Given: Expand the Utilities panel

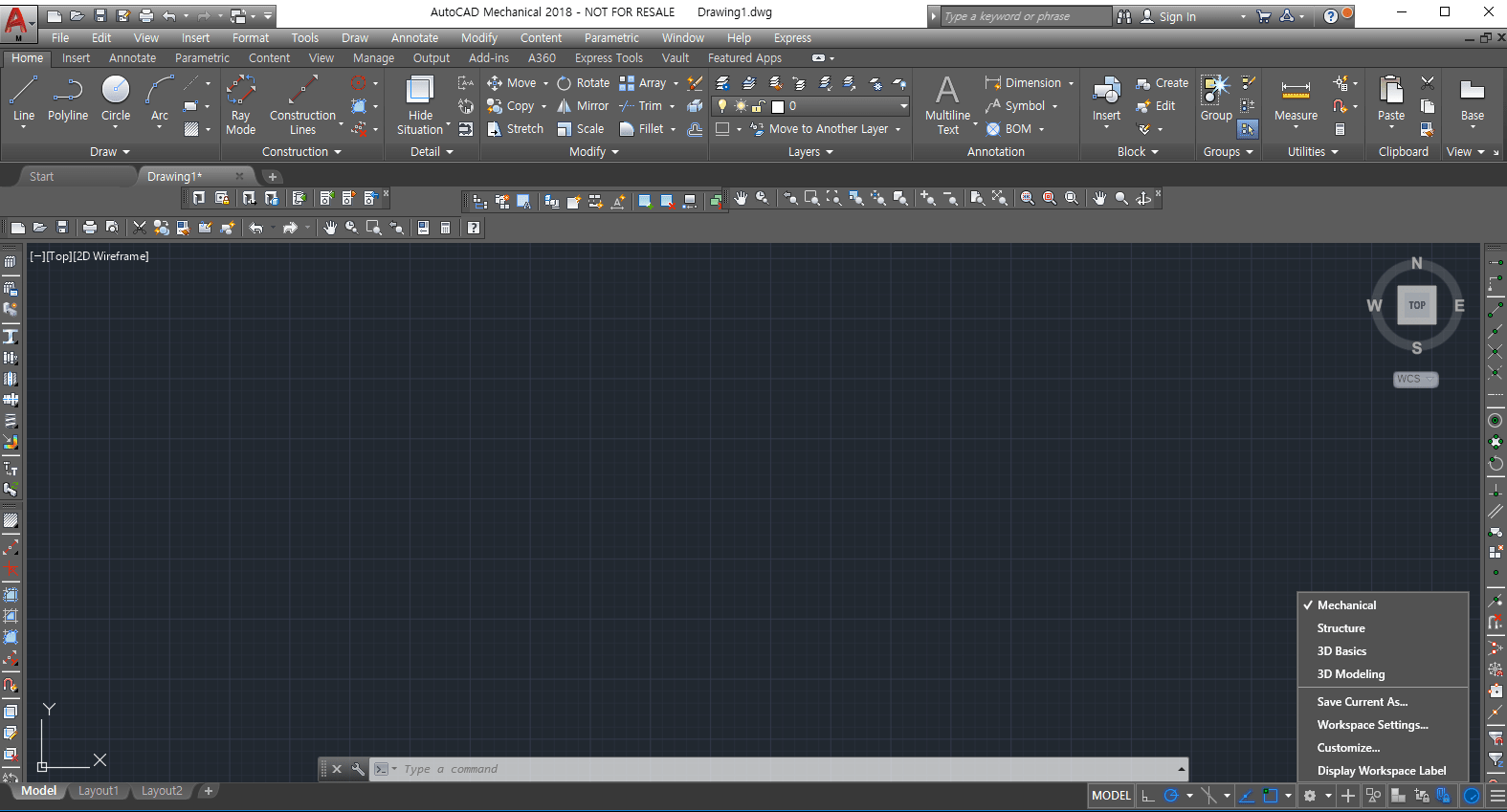Looking at the screenshot, I should 1313,152.
